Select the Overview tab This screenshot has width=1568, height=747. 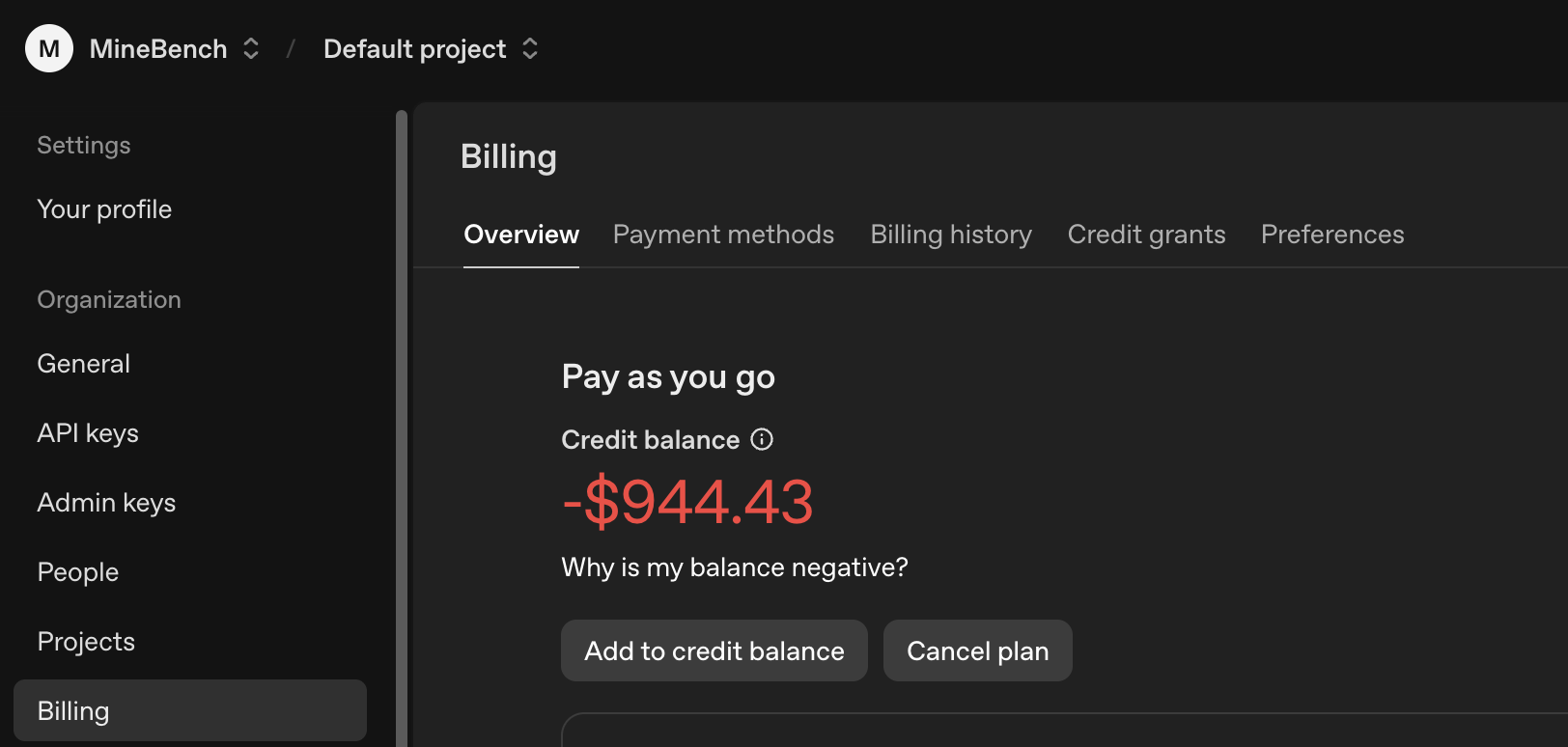coord(521,235)
